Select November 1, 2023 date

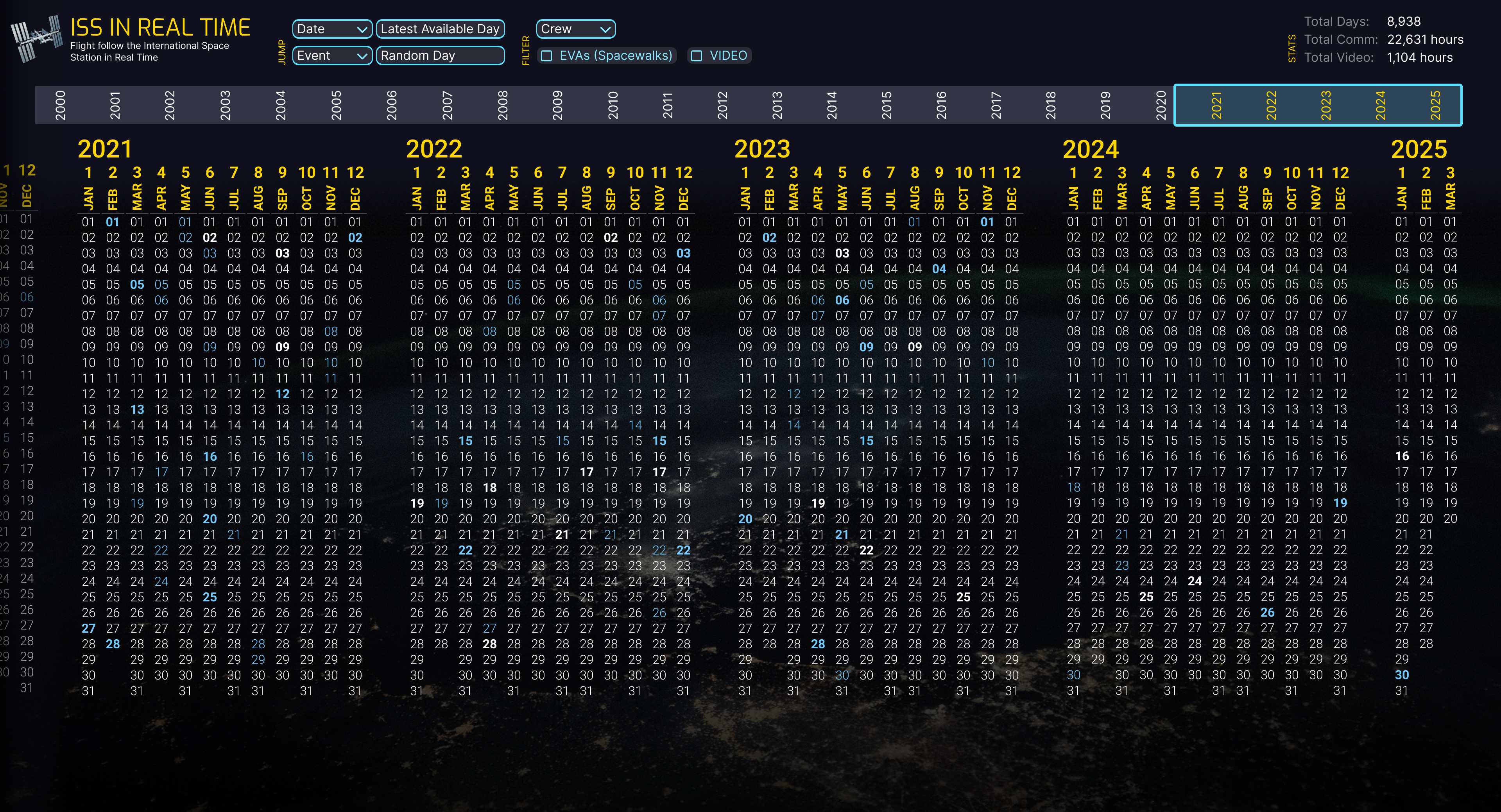(x=988, y=222)
